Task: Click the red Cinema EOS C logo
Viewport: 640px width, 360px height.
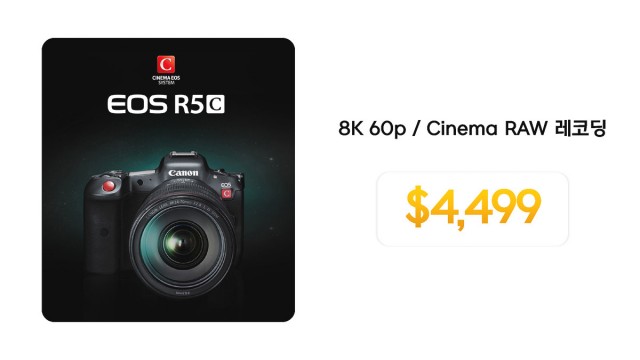Action: 166,64
